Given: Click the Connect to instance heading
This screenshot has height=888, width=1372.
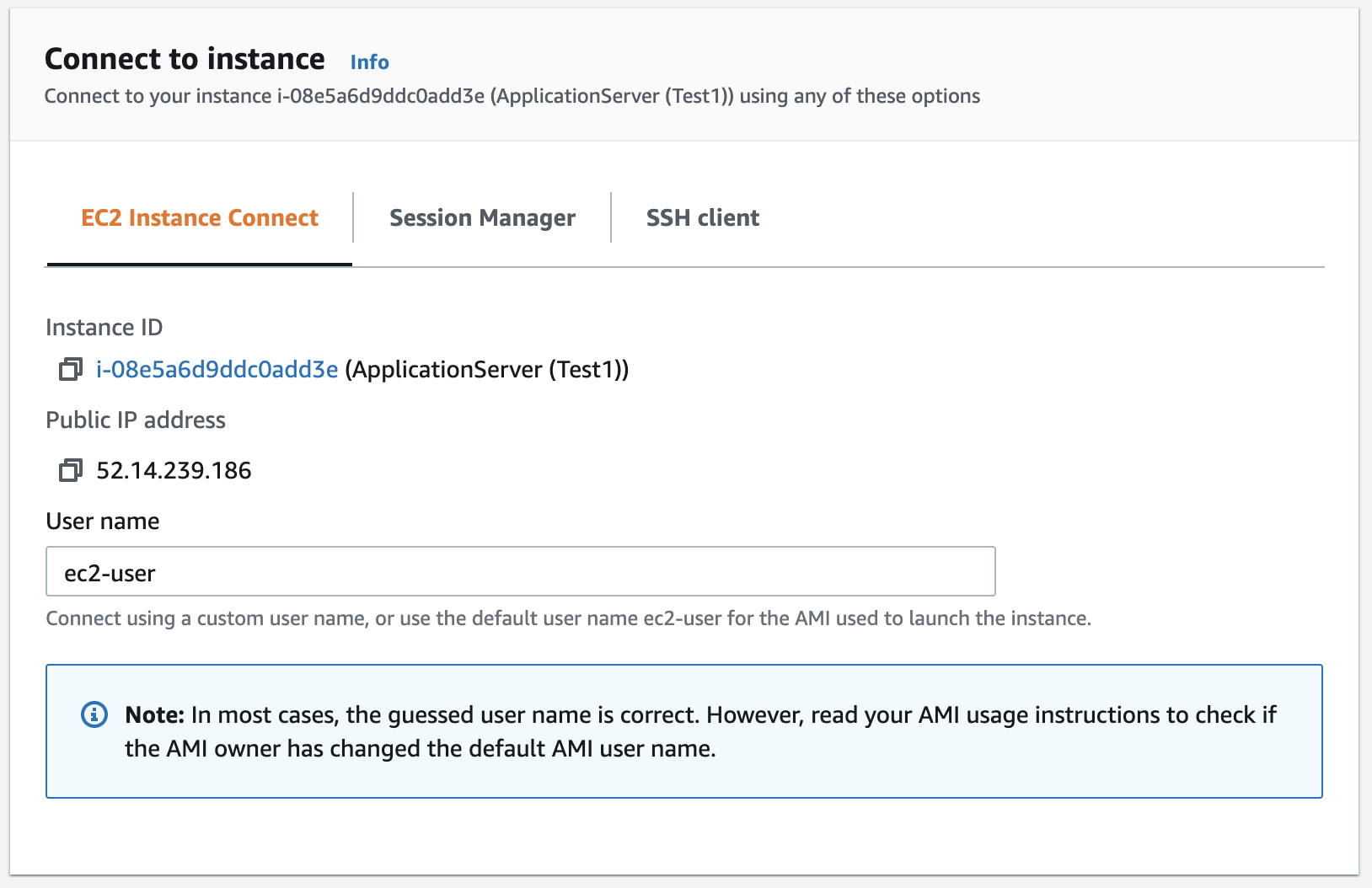Looking at the screenshot, I should tap(185, 59).
